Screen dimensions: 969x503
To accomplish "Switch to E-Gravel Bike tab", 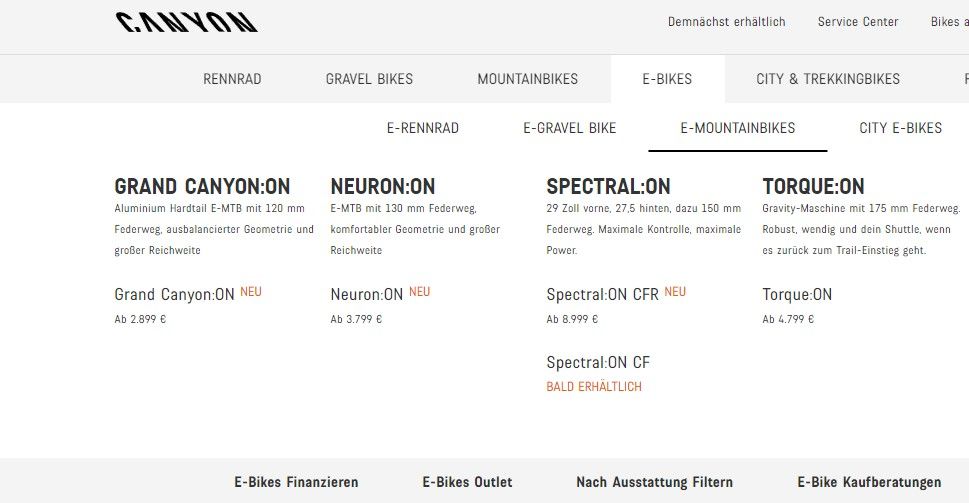I will point(570,128).
